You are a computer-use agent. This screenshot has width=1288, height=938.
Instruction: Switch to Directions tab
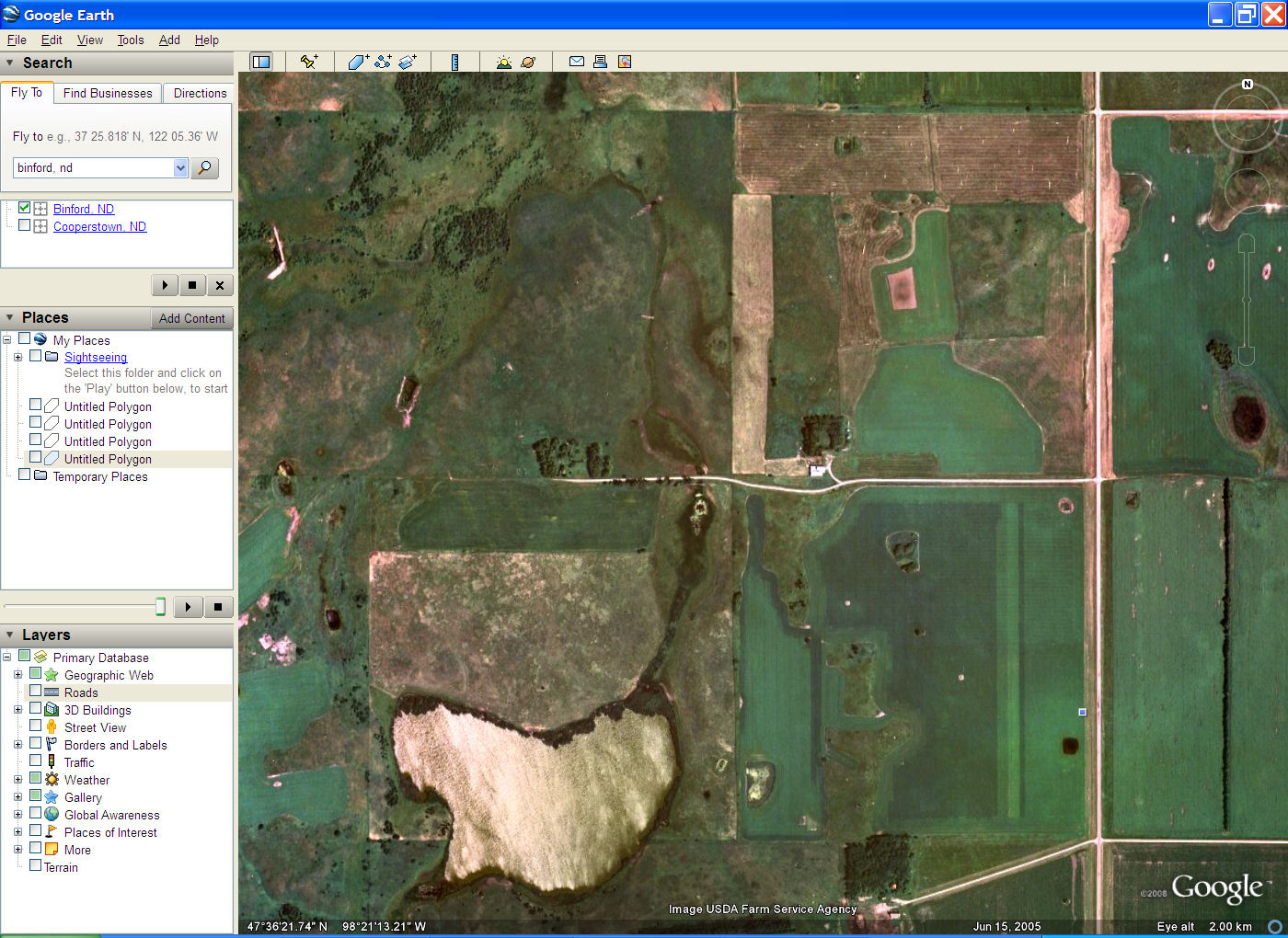pyautogui.click(x=200, y=93)
